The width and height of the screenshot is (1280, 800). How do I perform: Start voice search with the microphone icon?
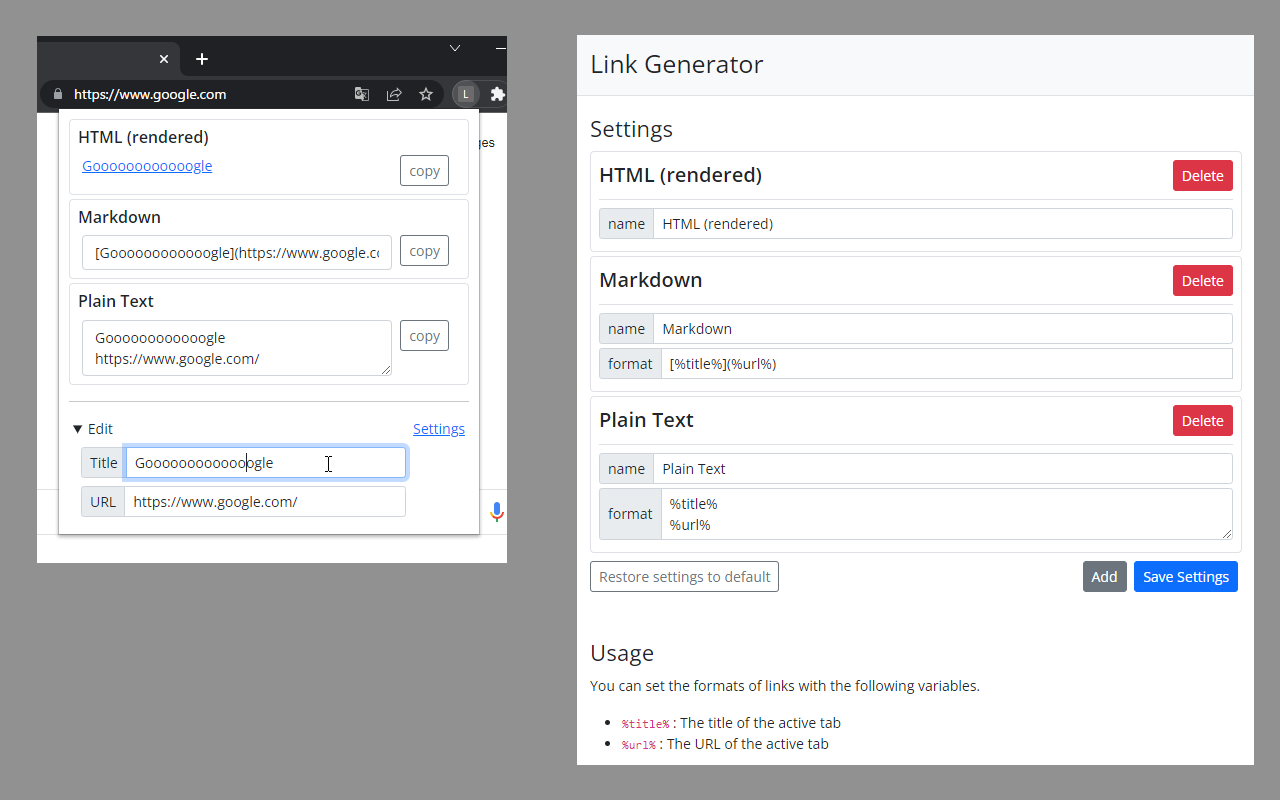pyautogui.click(x=497, y=511)
